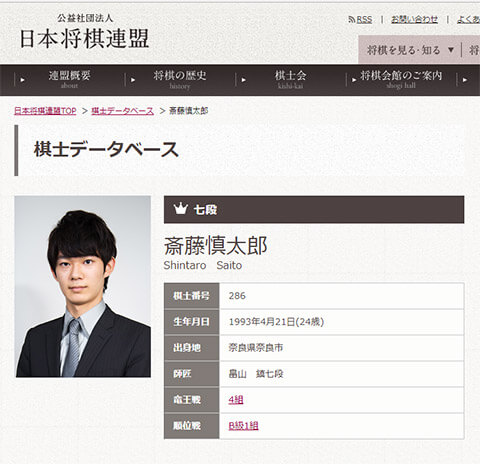Click the arrow icon before 連盟概要
480x464 pixels.
(x=22, y=80)
